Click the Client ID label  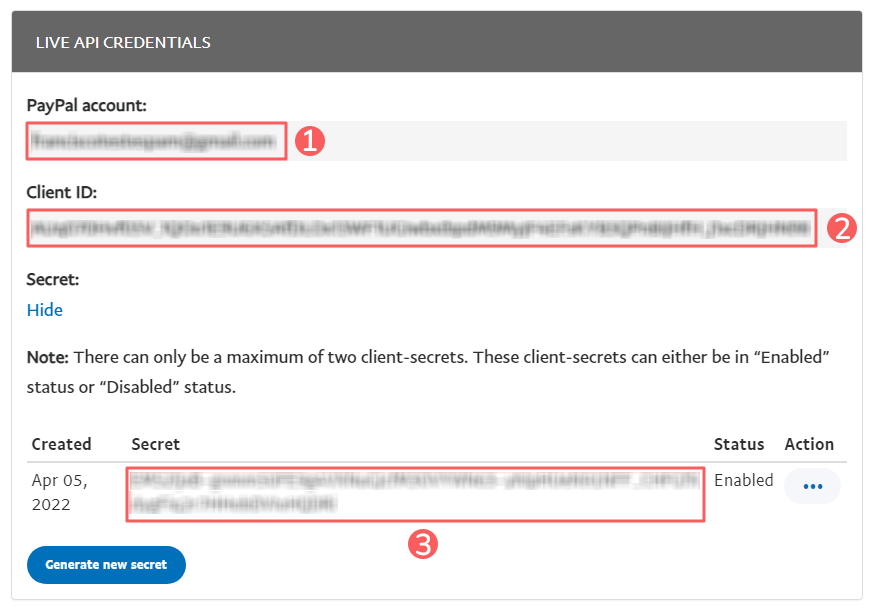[61, 193]
